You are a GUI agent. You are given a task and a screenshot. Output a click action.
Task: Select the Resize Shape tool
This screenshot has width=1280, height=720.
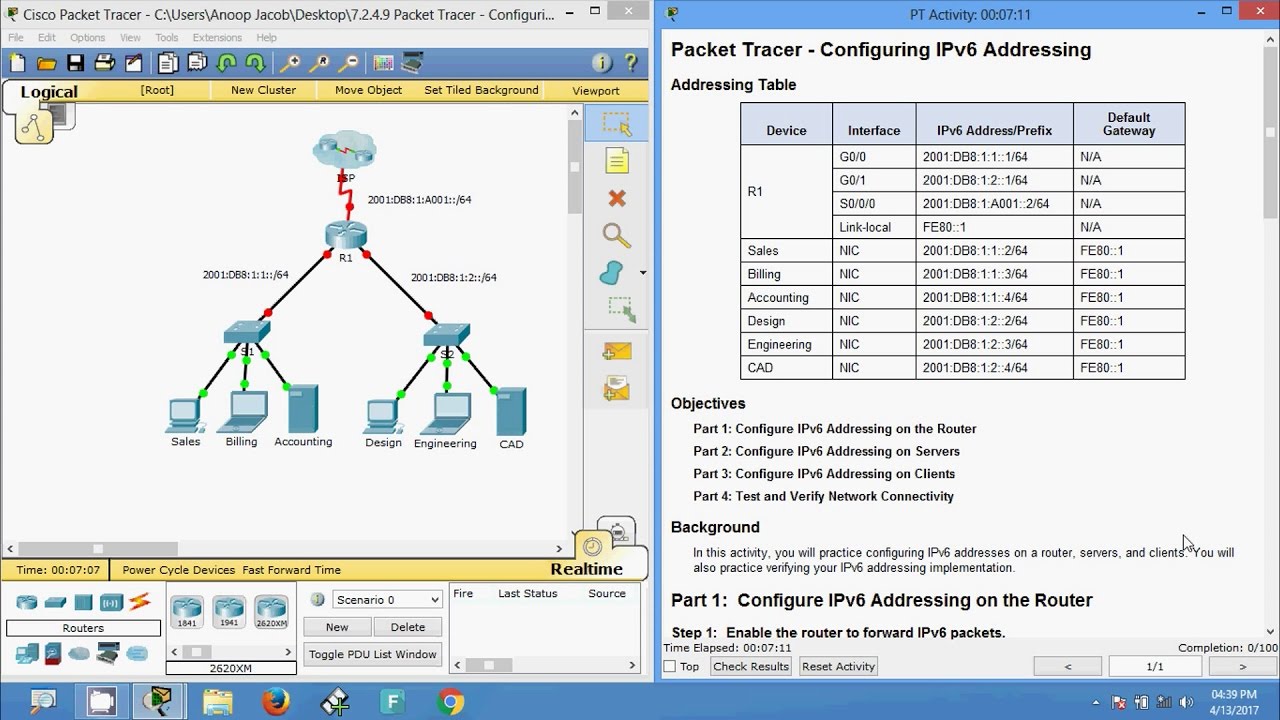pos(621,310)
